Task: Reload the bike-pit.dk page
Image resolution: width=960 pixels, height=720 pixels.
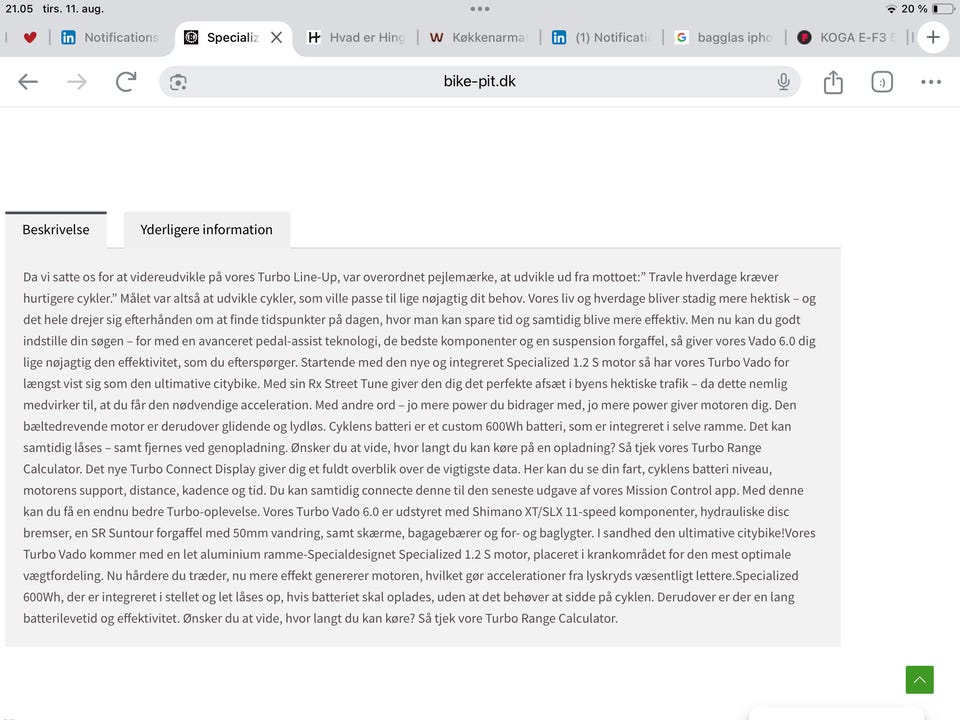Action: pos(126,81)
